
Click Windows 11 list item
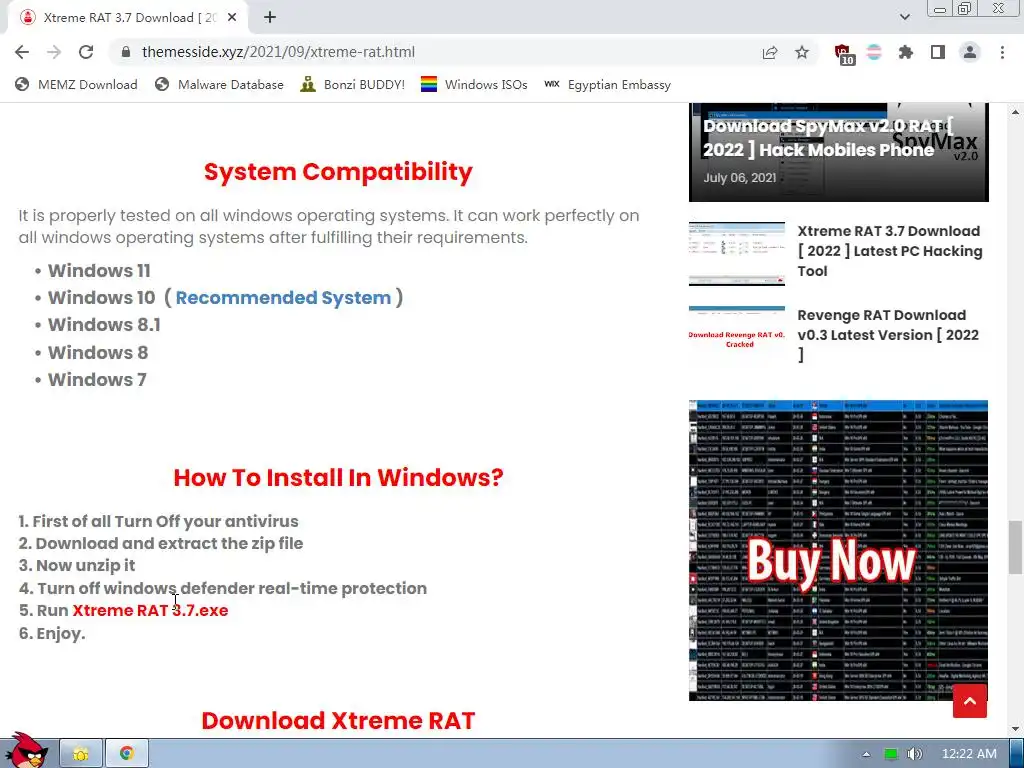pos(99,270)
